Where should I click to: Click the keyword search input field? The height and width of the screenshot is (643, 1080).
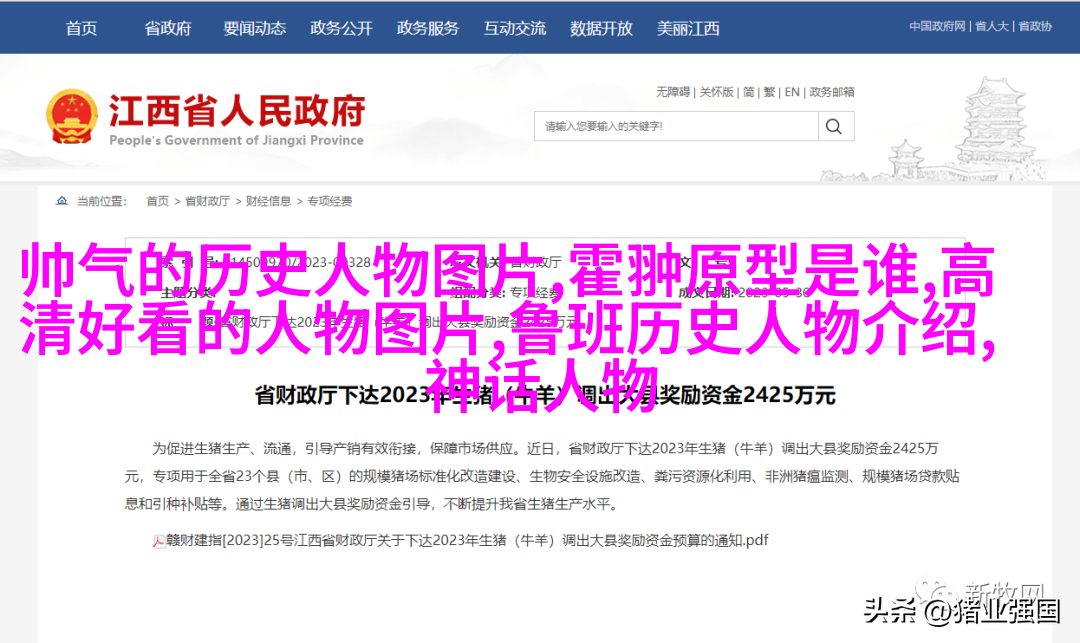tap(676, 127)
